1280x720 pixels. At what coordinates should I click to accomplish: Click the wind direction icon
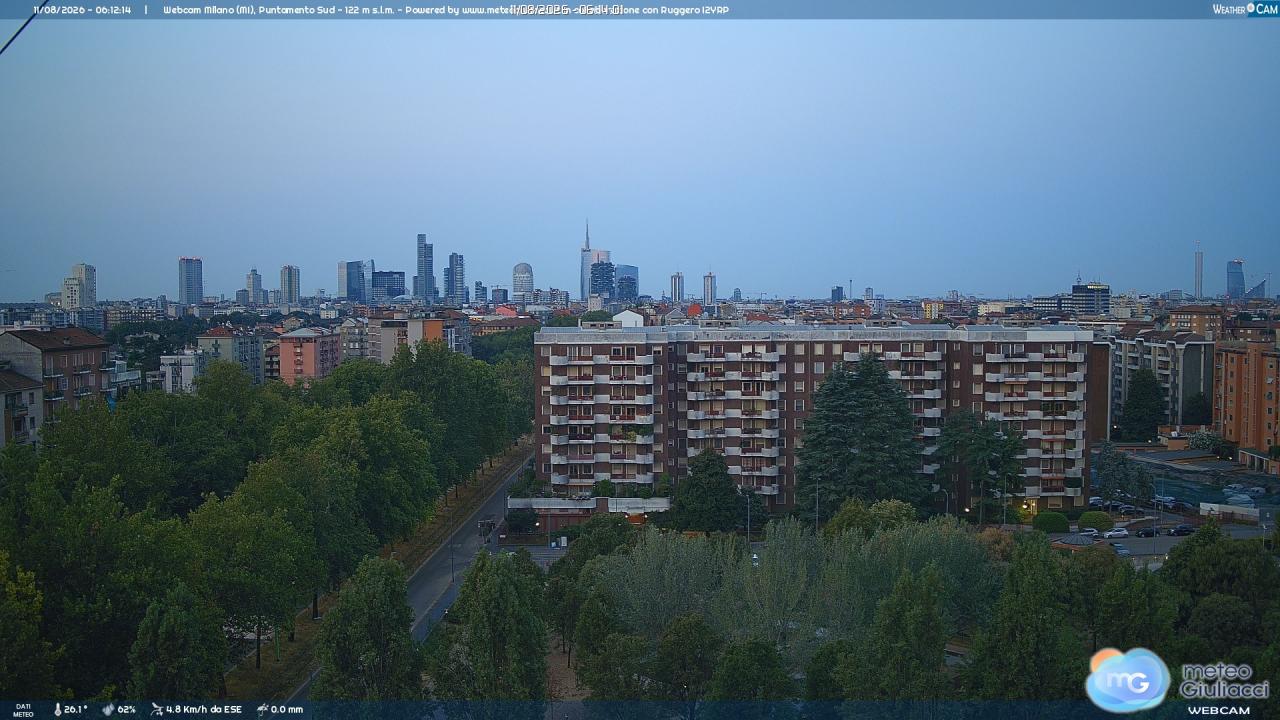pyautogui.click(x=157, y=709)
